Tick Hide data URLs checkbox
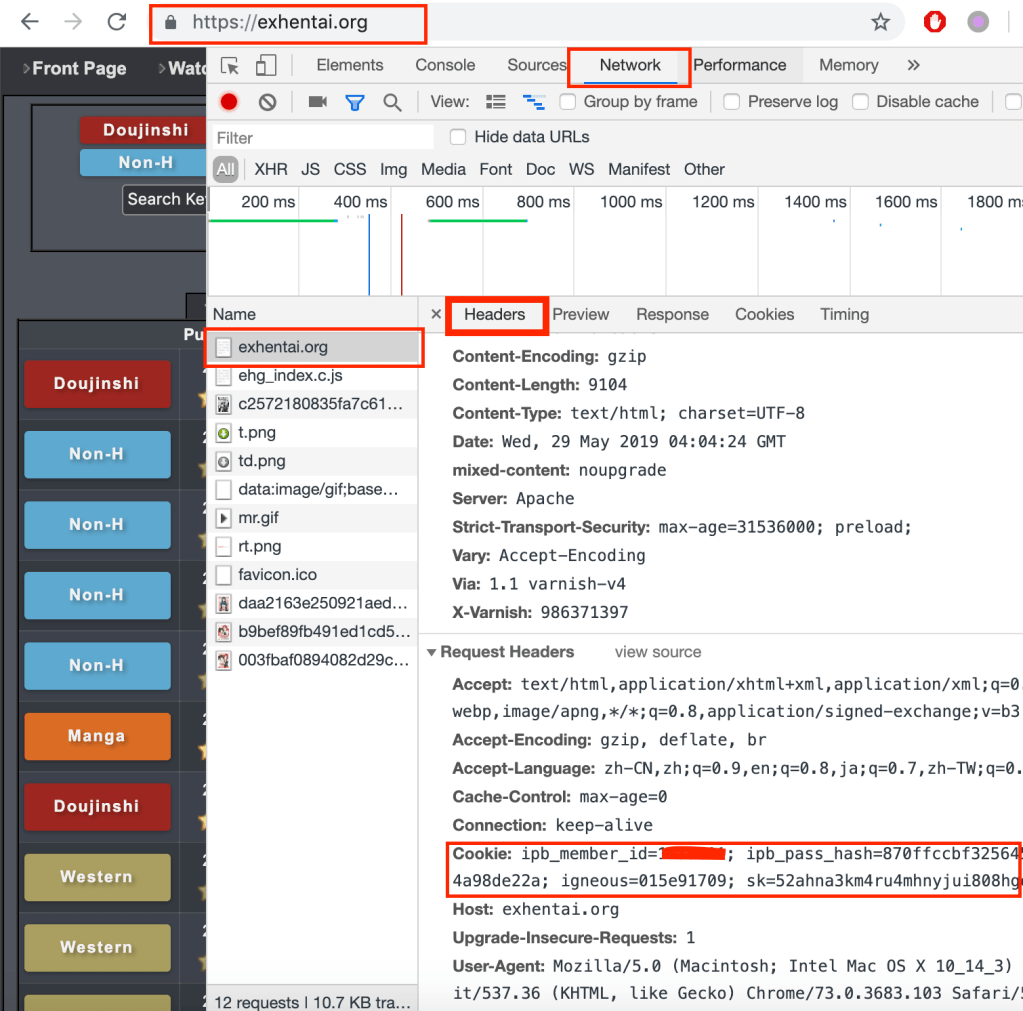Screen dimensions: 1023x1011 (x=458, y=137)
